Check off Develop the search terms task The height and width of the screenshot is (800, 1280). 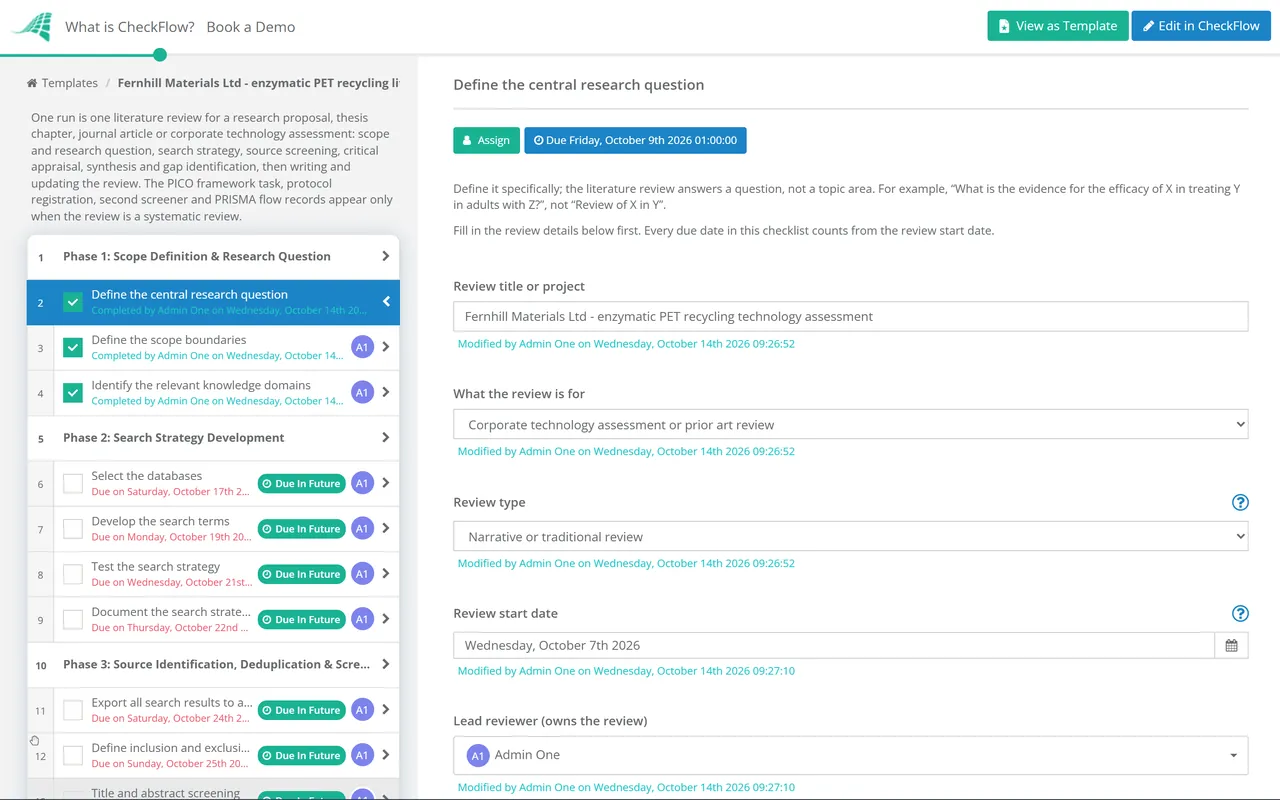coord(73,528)
